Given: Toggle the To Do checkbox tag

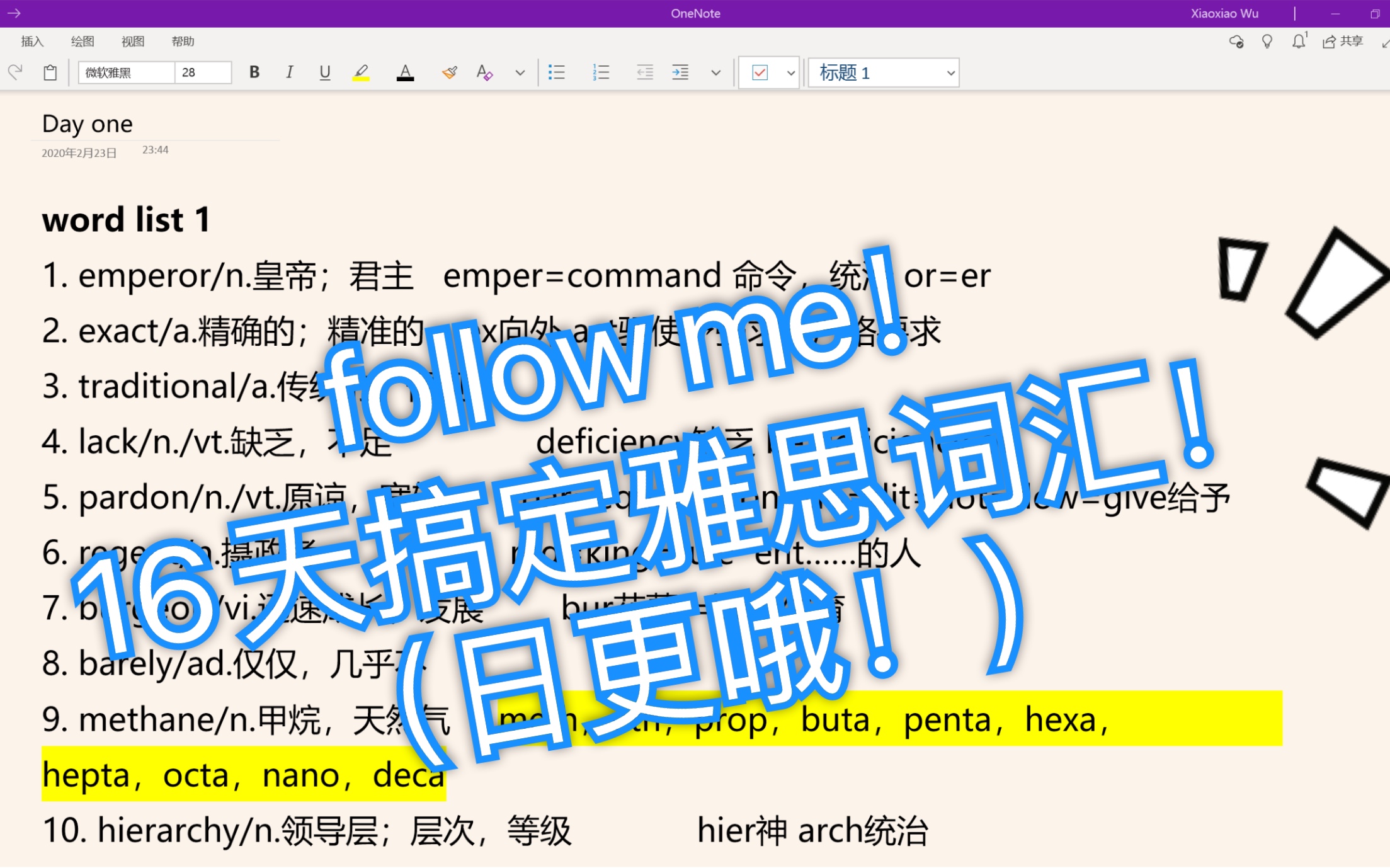Looking at the screenshot, I should point(760,72).
